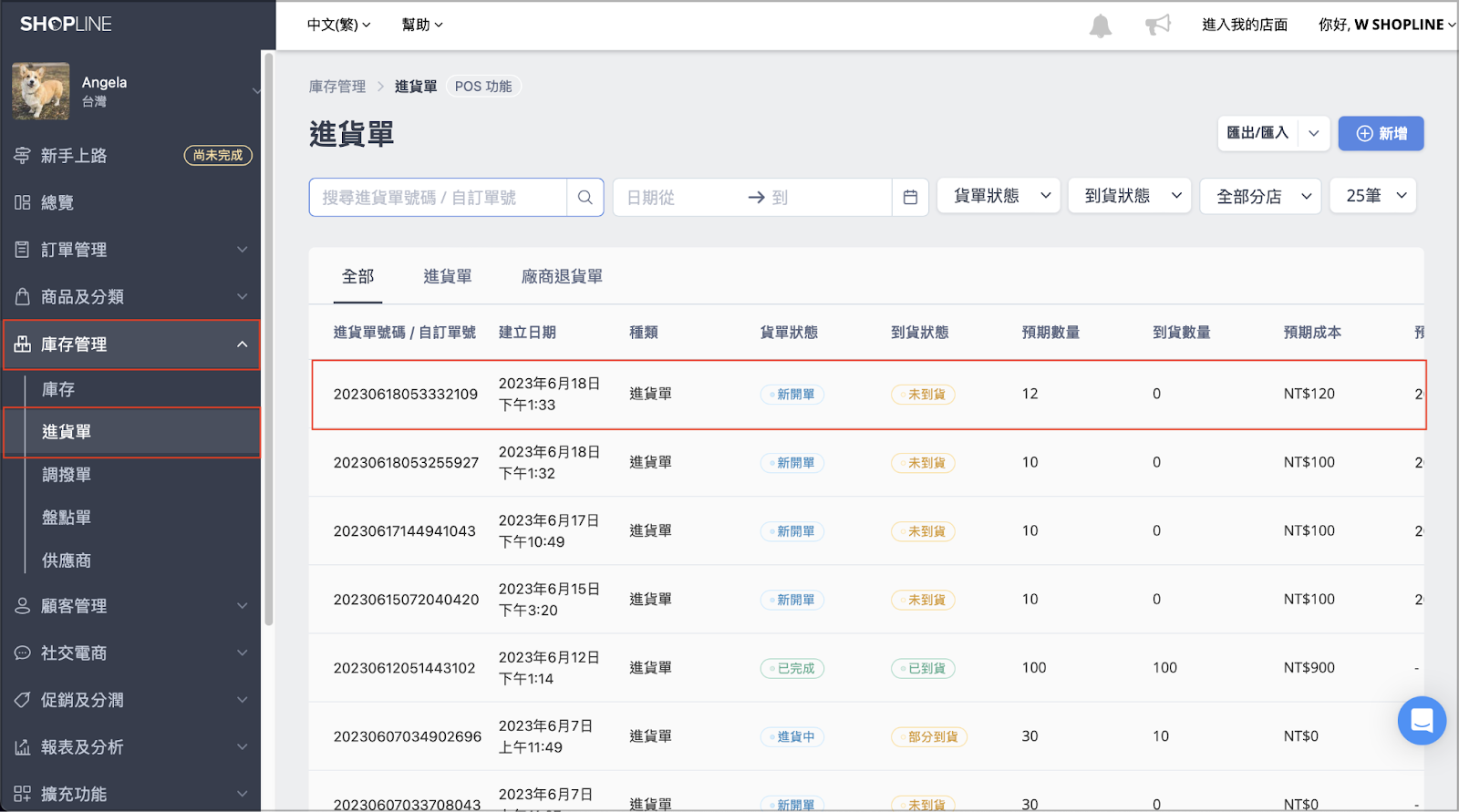1459x812 pixels.
Task: Click the 日期從 start date field
Action: [679, 197]
